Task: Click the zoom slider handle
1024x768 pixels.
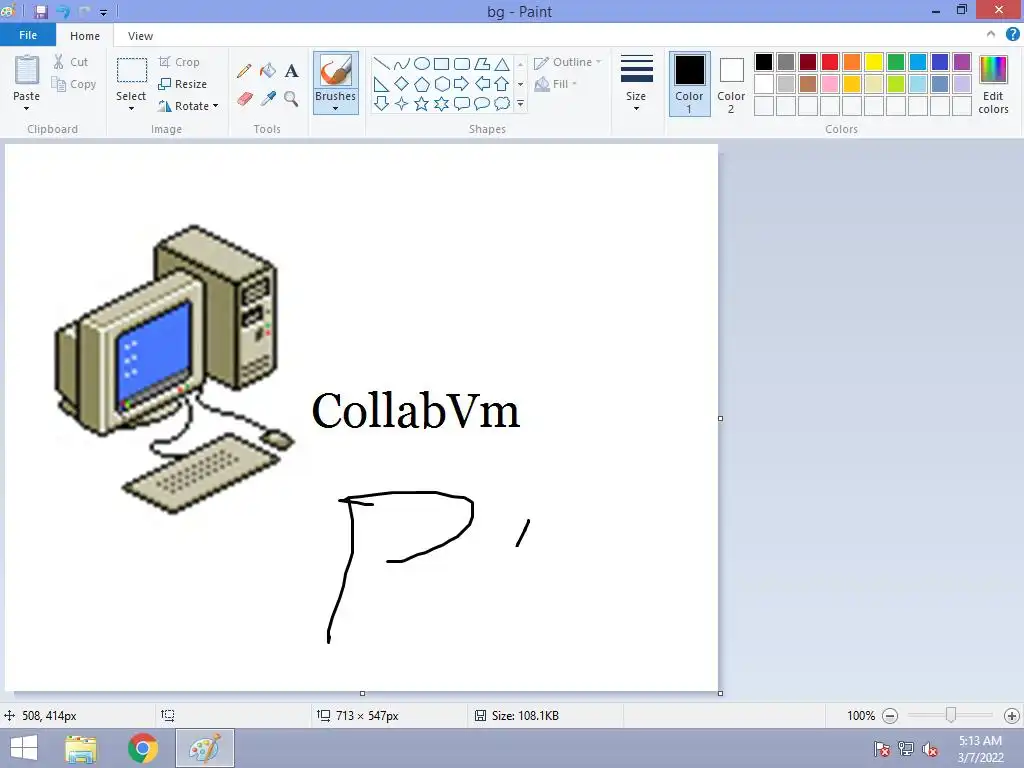Action: tap(951, 716)
